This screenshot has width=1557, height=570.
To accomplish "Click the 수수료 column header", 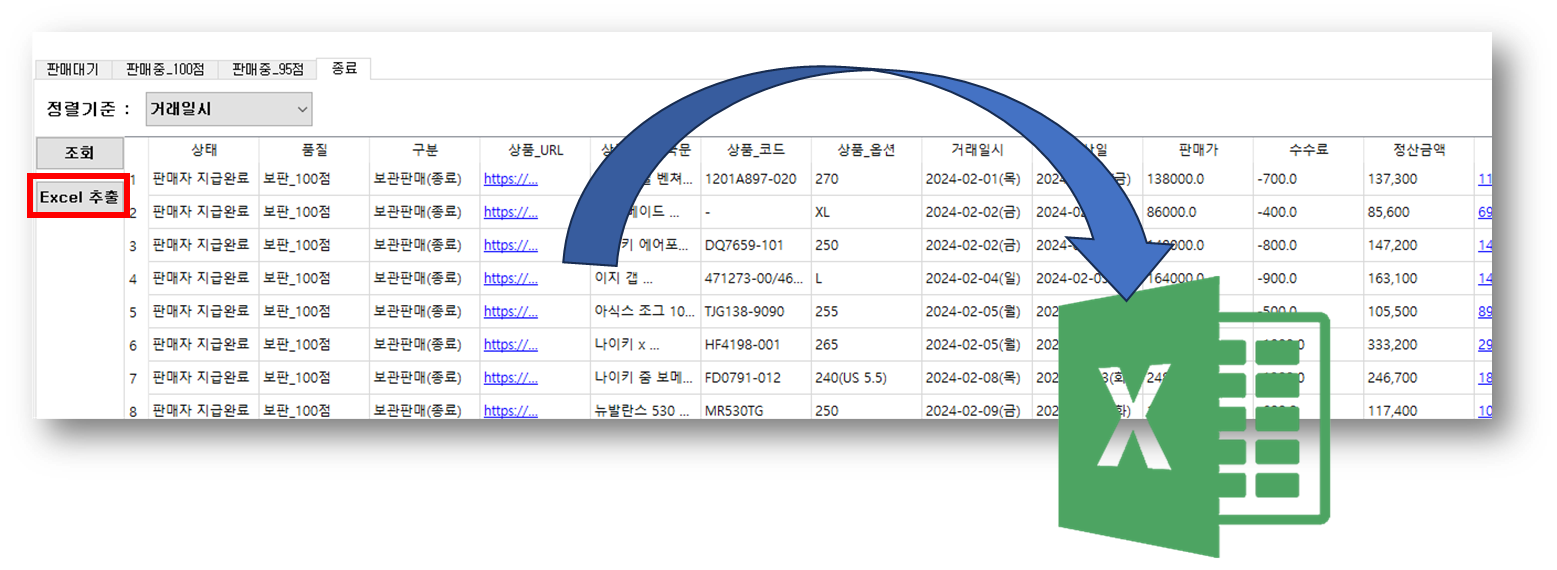I will (x=1308, y=150).
